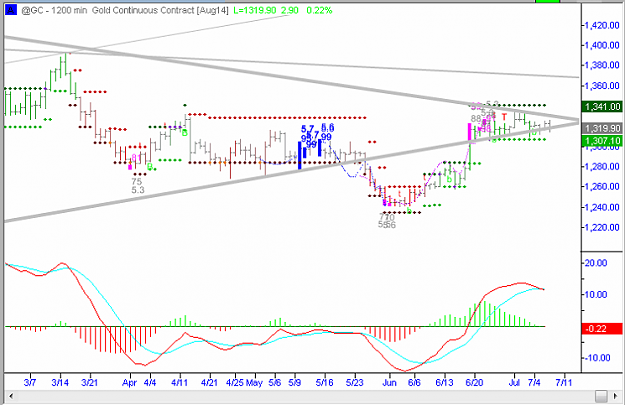Click the 0.22% change readout in header
The width and height of the screenshot is (625, 405).
coord(319,10)
